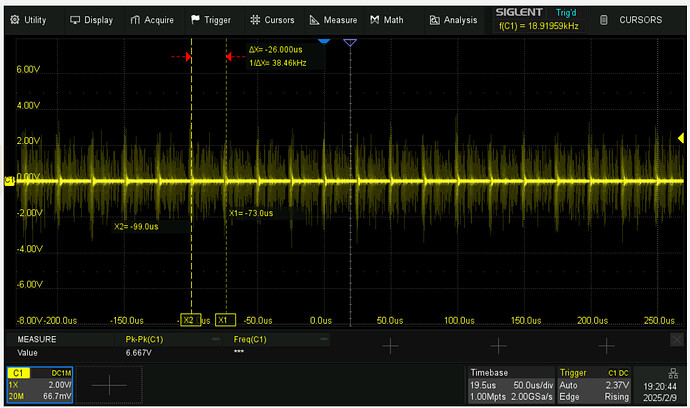Viewport: 690px width, 408px height.
Task: Add measurement in first empty plus slot
Action: click(x=390, y=346)
